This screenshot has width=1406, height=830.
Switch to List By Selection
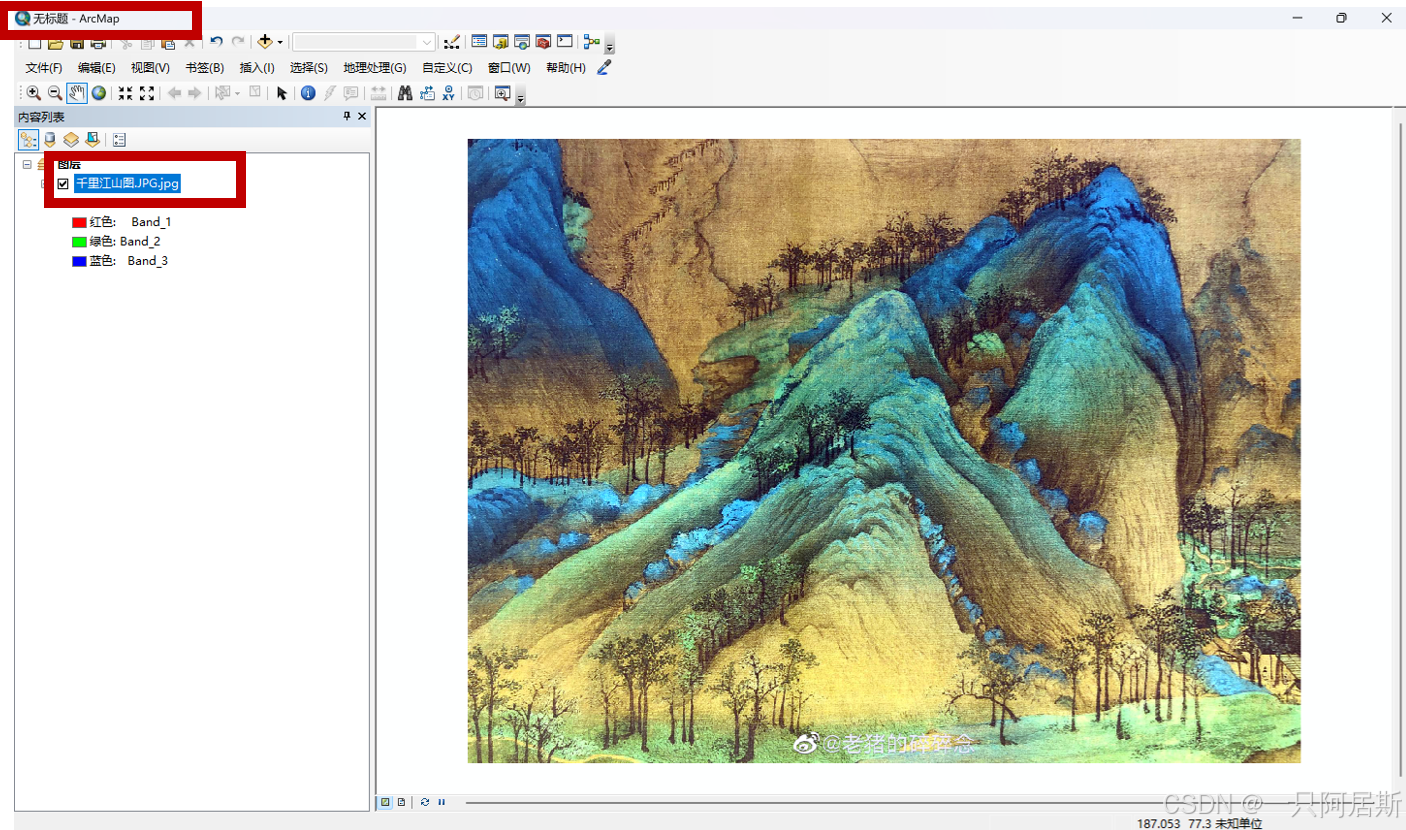(92, 140)
